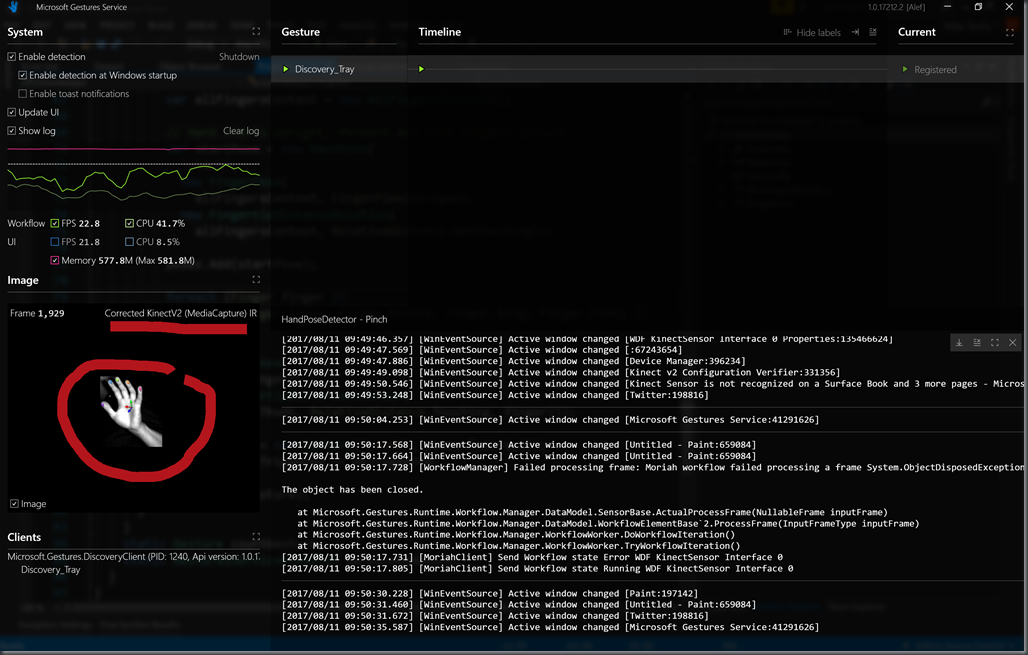Viewport: 1028px width, 655px height.
Task: Click the hand image in the IR preview
Action: pos(130,411)
